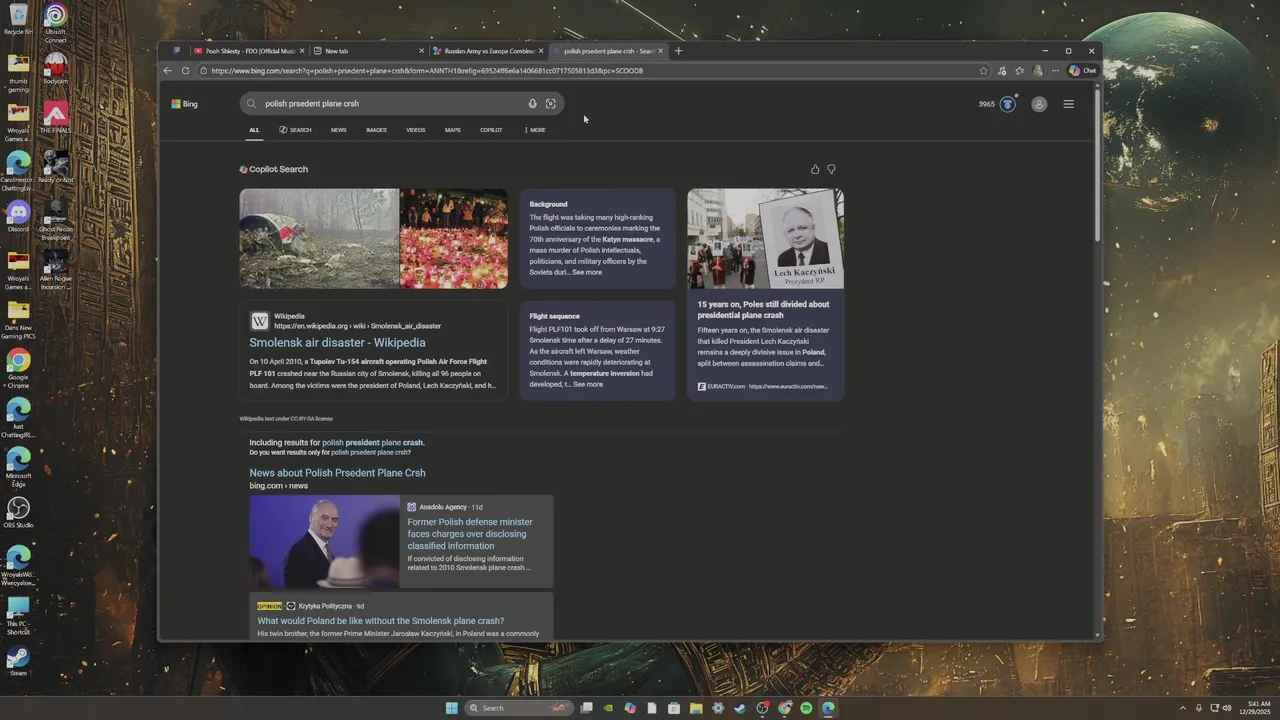
Task: Open 'polish president plane crash' corrected link
Action: click(x=372, y=443)
